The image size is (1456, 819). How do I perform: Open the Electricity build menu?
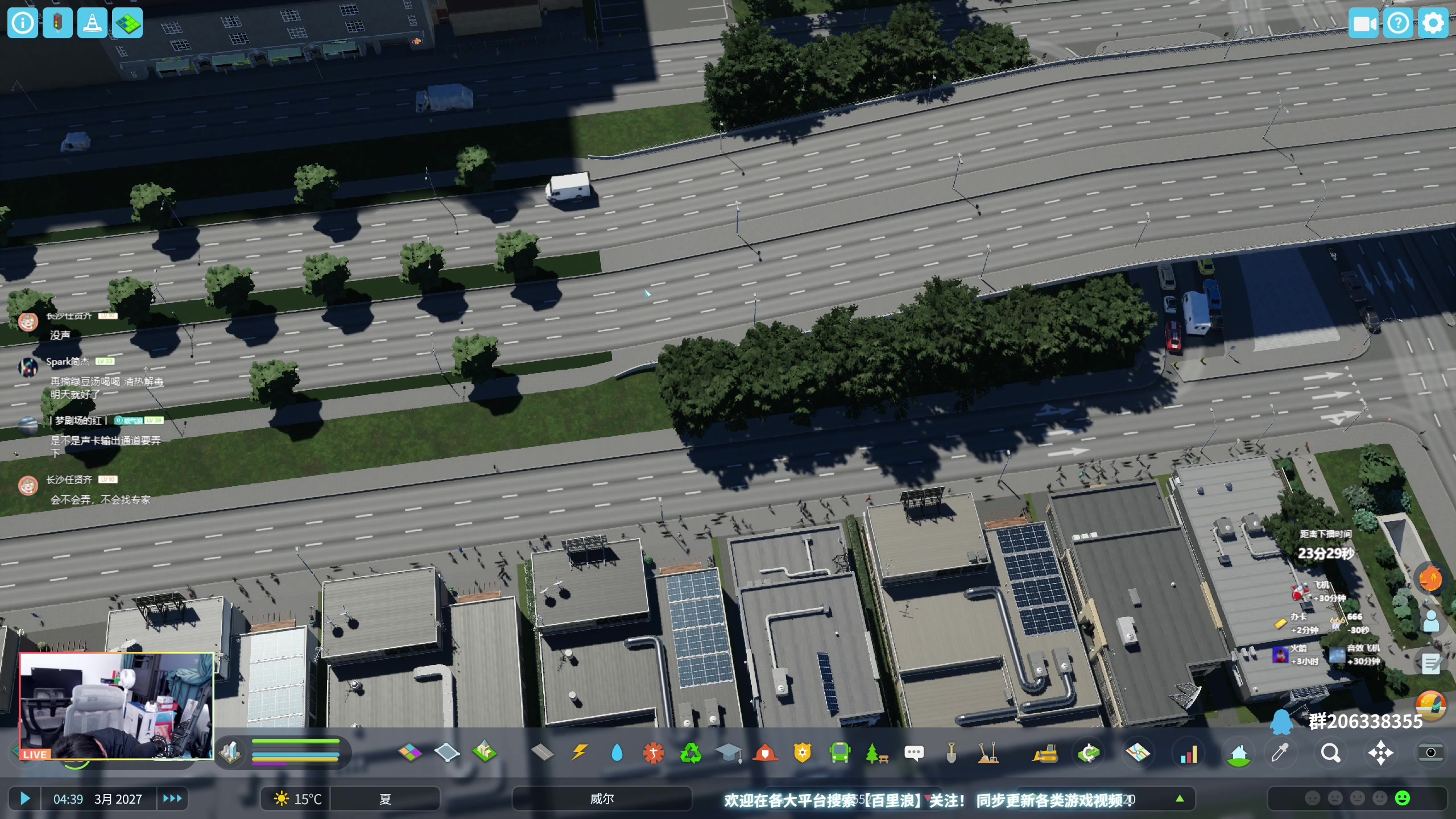[x=580, y=753]
